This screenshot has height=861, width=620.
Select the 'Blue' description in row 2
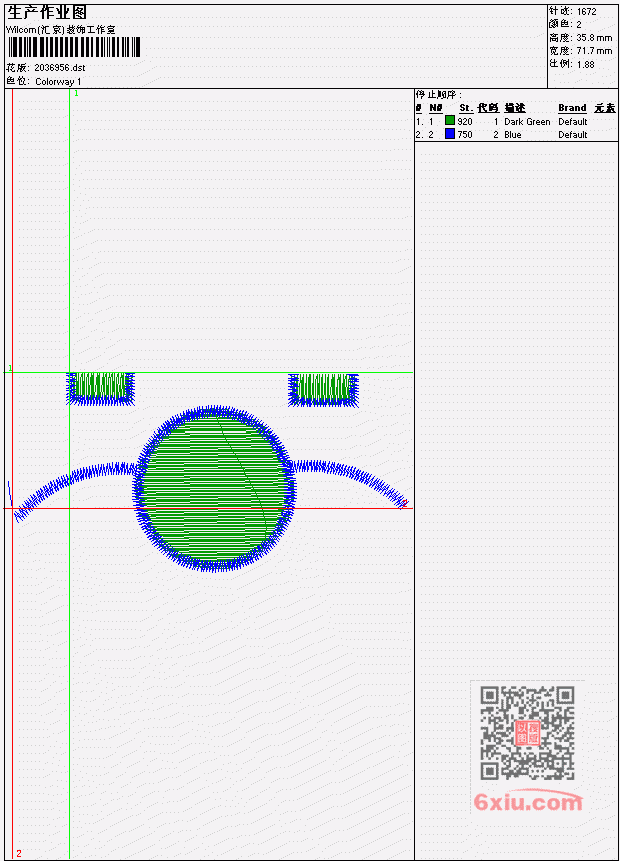pyautogui.click(x=512, y=135)
